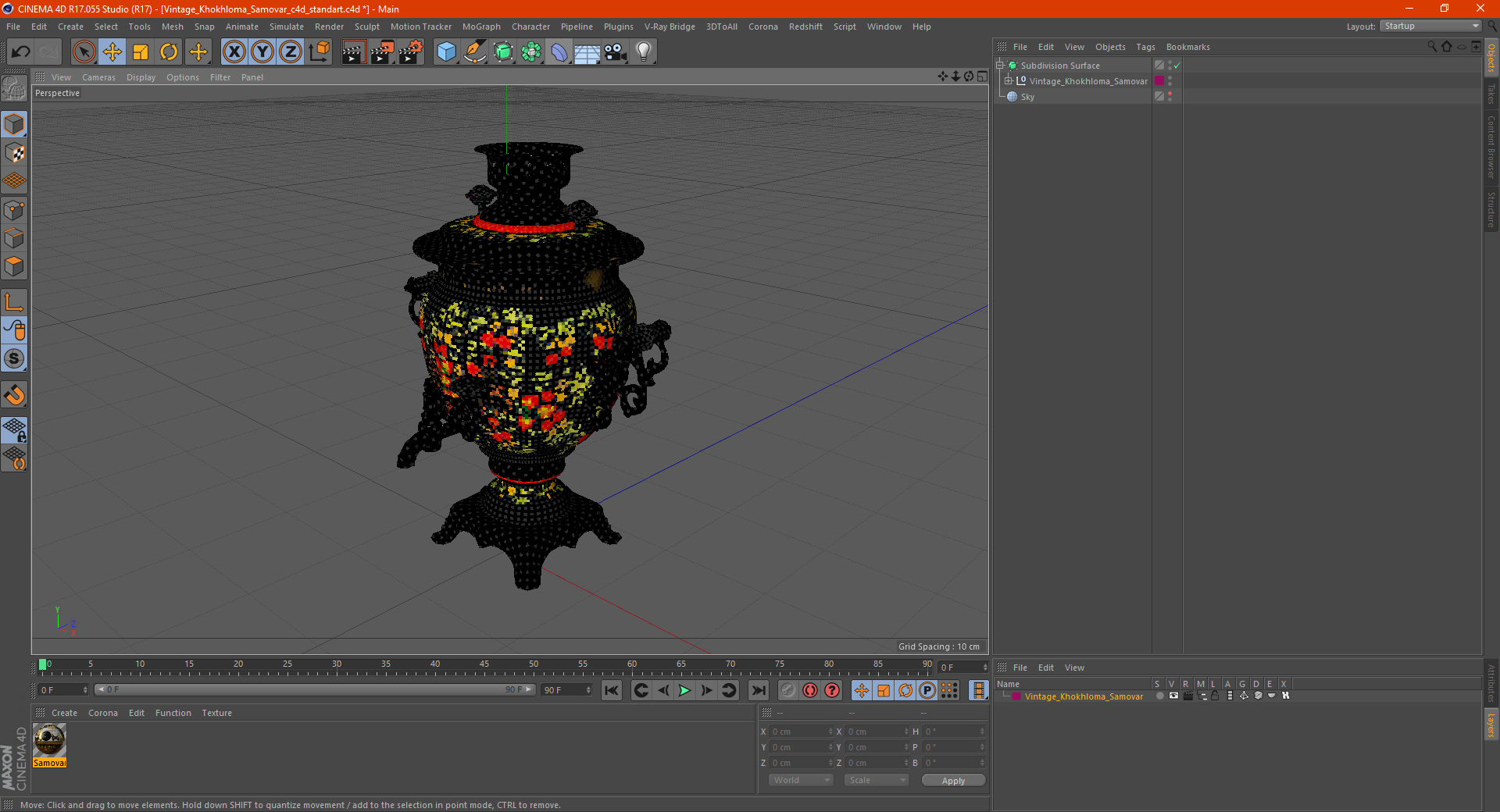Click the Undo arrow icon
Image resolution: width=1500 pixels, height=812 pixels.
(21, 52)
